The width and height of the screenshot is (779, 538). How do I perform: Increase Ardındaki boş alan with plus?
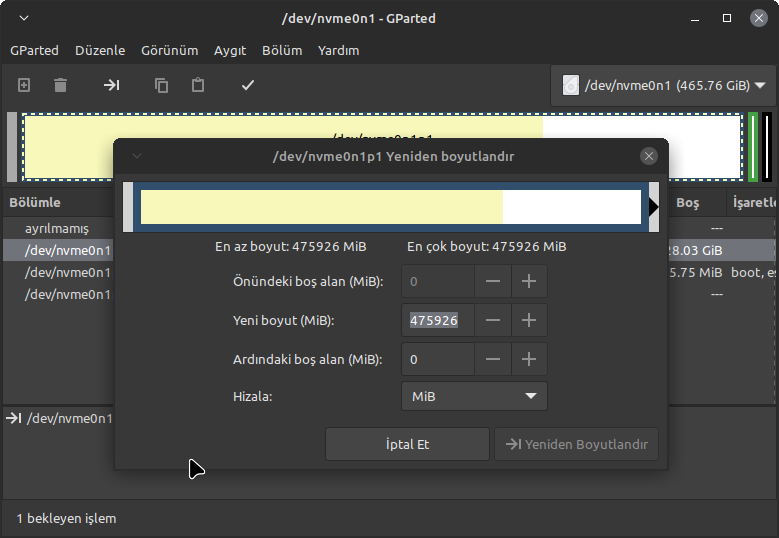[x=529, y=359]
